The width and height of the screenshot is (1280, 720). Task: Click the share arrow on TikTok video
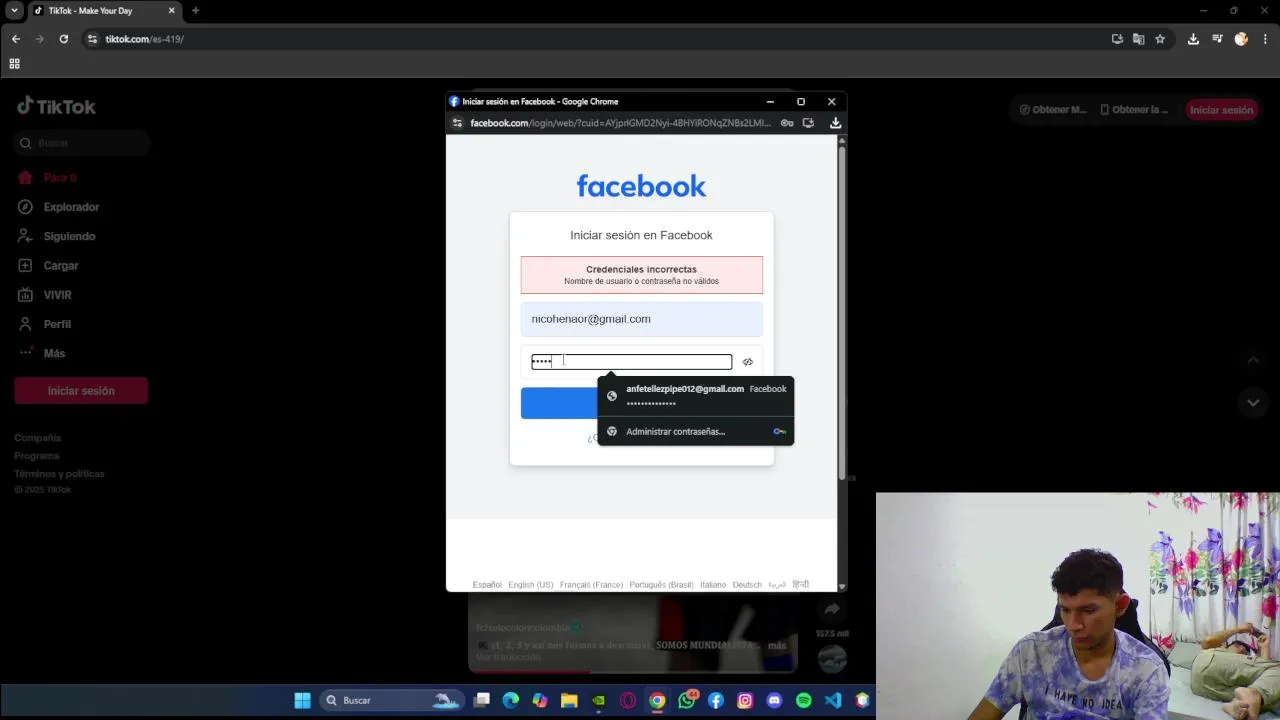832,609
